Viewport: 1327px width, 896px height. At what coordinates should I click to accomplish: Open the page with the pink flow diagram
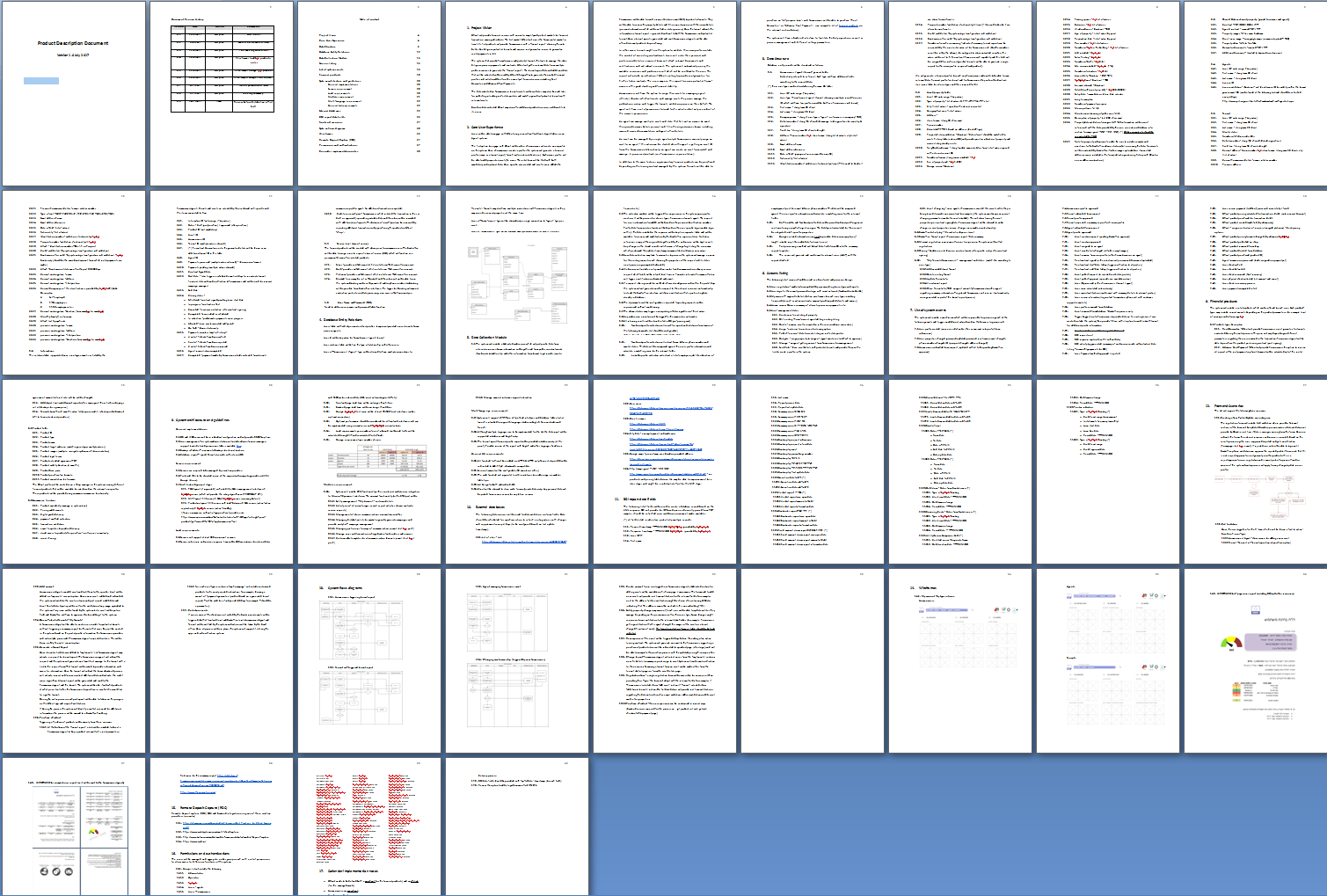click(1256, 471)
